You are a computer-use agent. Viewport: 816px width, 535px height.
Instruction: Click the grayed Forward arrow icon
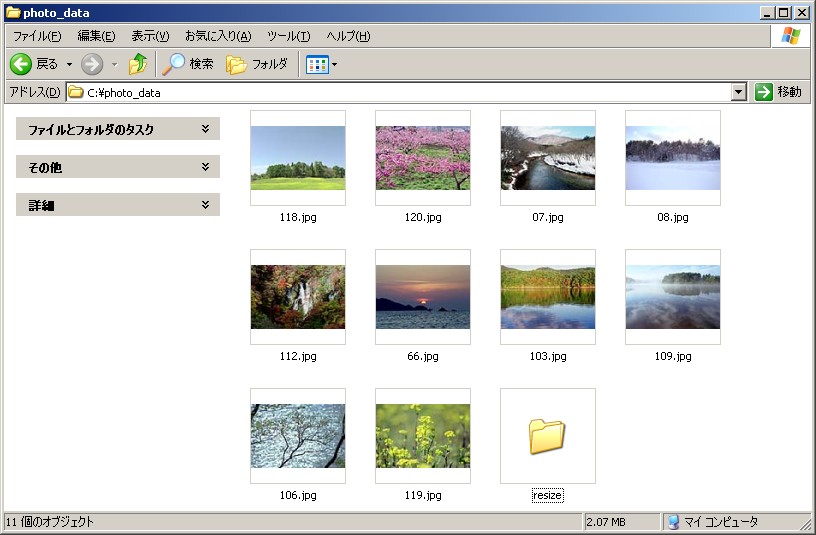tap(92, 65)
